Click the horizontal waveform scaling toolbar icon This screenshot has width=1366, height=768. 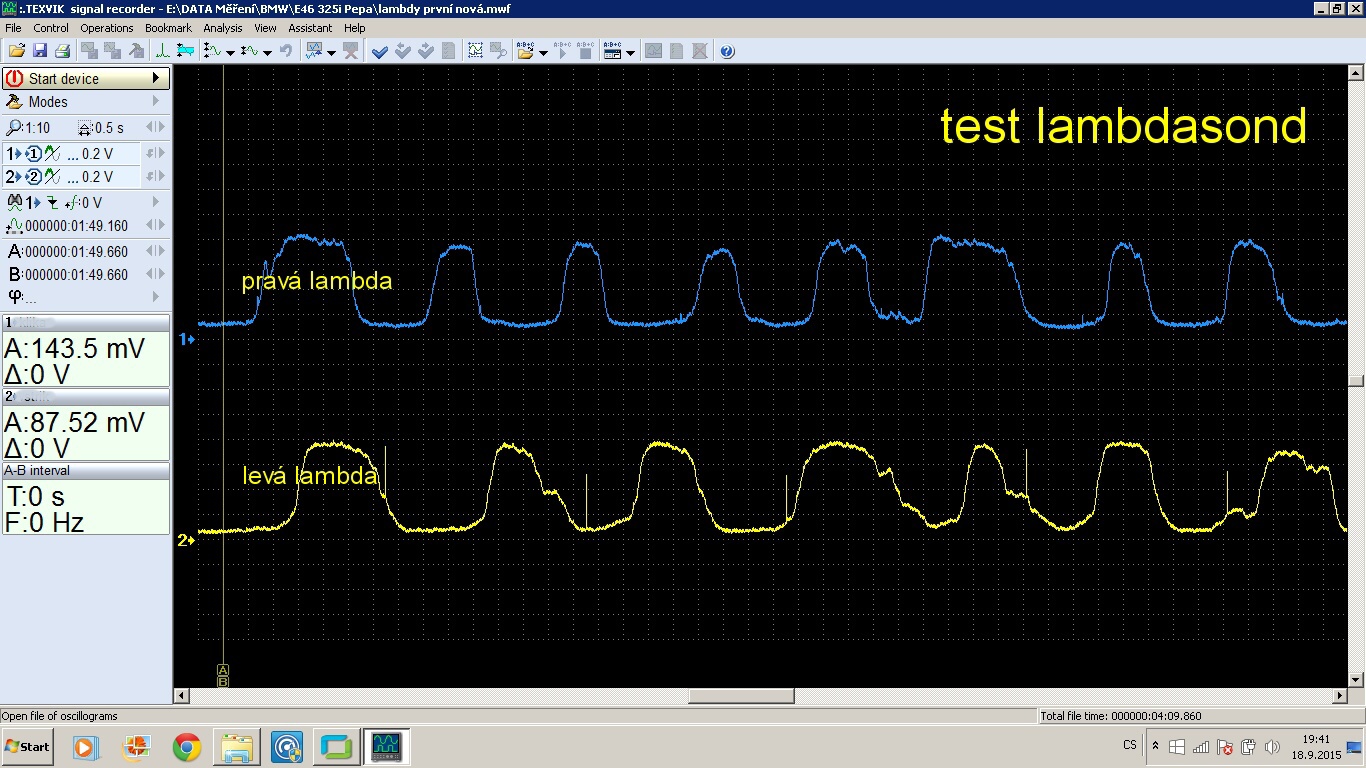[x=250, y=51]
